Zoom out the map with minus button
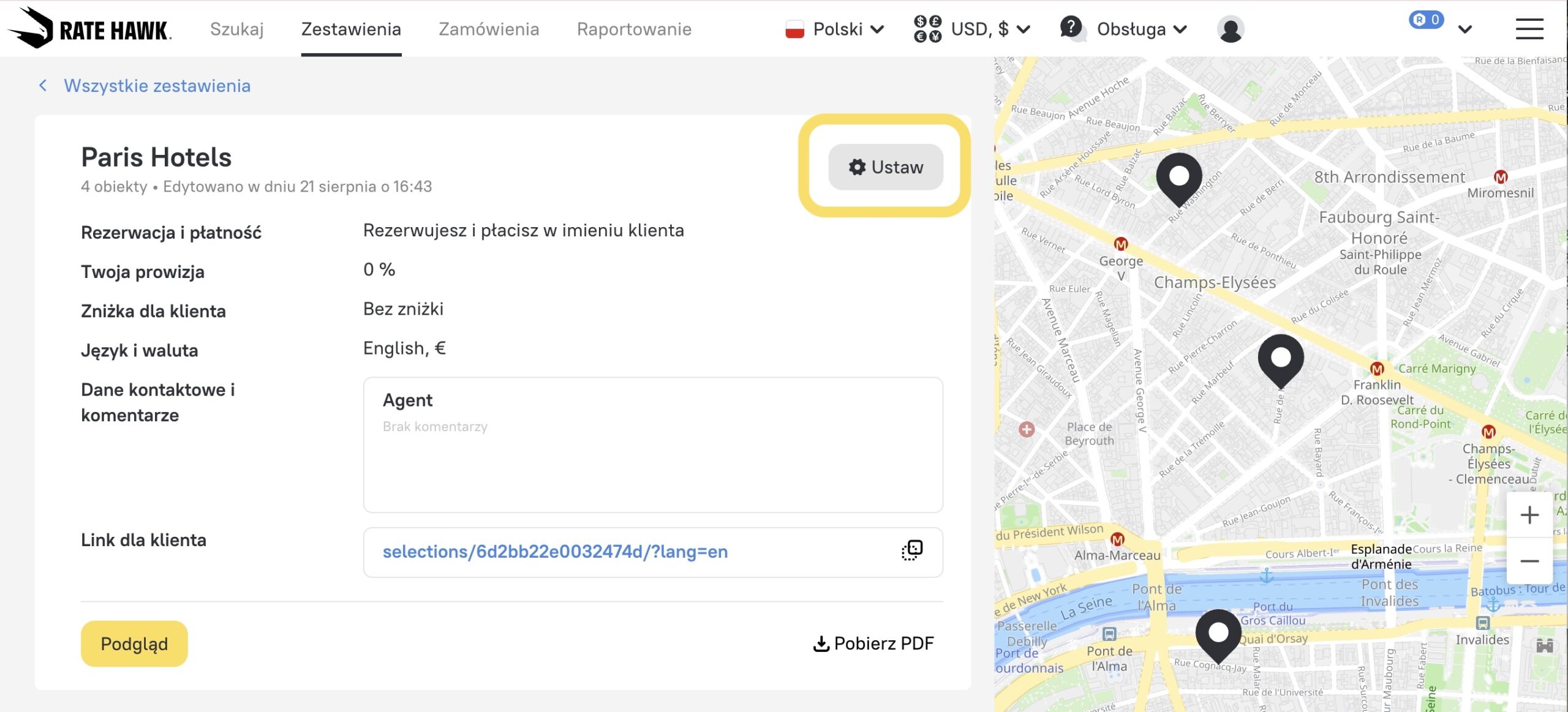This screenshot has width=1568, height=712. [x=1529, y=561]
